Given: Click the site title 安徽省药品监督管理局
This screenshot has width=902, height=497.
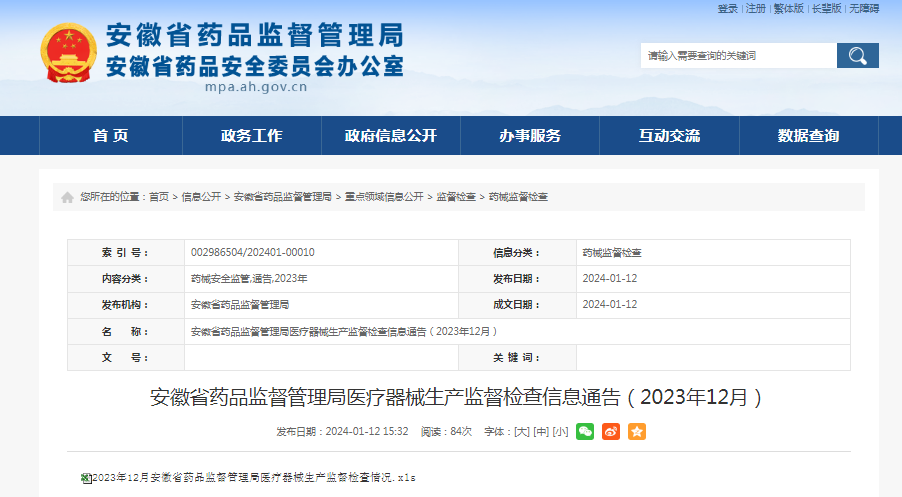Looking at the screenshot, I should click(255, 35).
